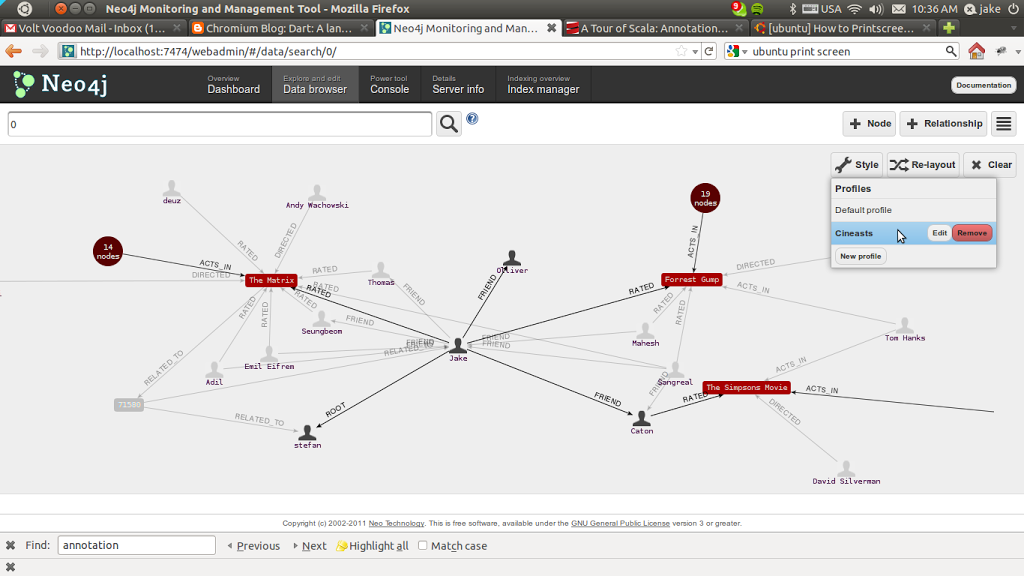Image resolution: width=1024 pixels, height=576 pixels.
Task: Click Next in find bar
Action: tap(310, 546)
